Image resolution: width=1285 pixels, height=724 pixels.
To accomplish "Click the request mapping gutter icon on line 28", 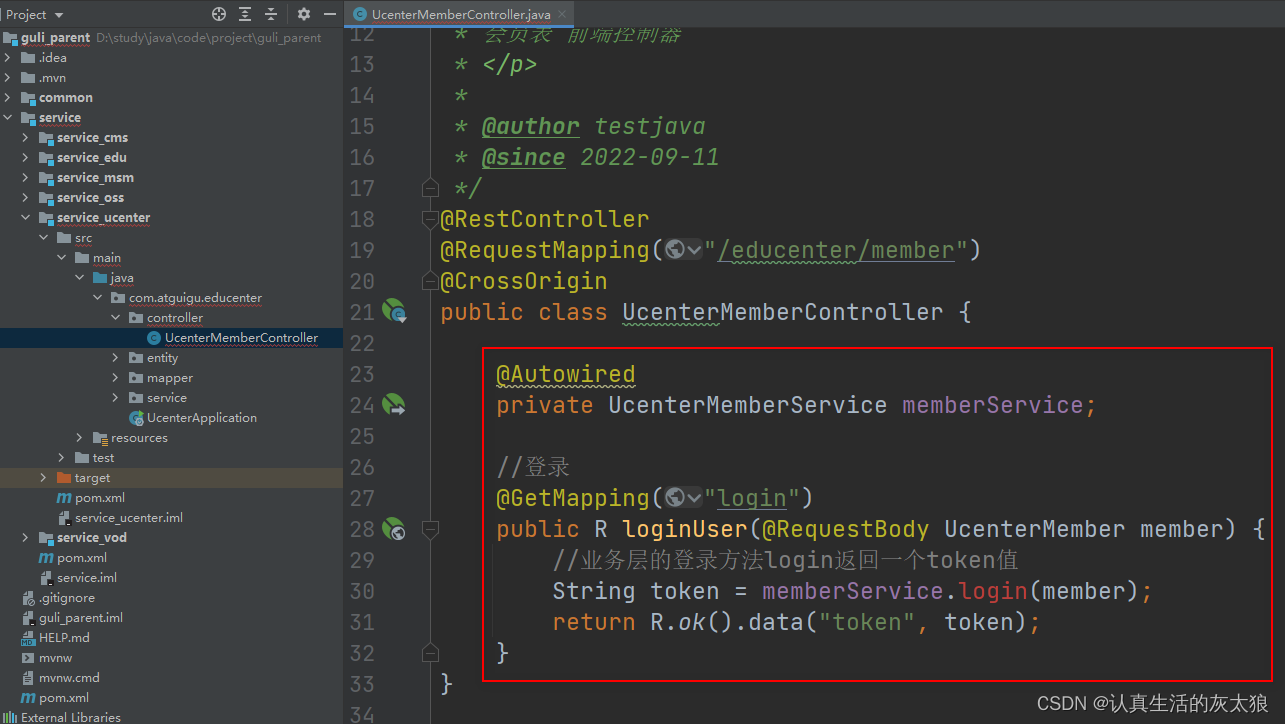I will (394, 529).
